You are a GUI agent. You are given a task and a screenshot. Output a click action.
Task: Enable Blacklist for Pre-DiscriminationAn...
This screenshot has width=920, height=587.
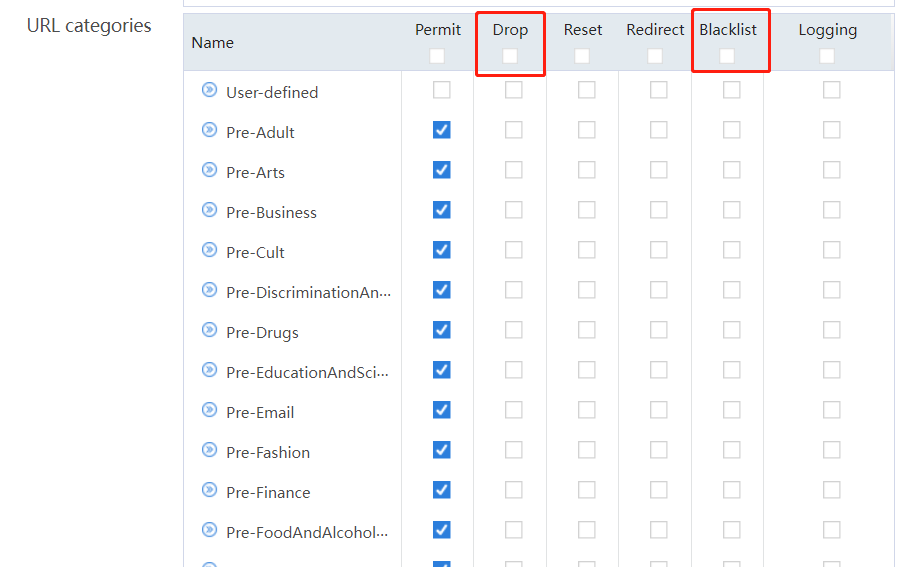pos(732,289)
